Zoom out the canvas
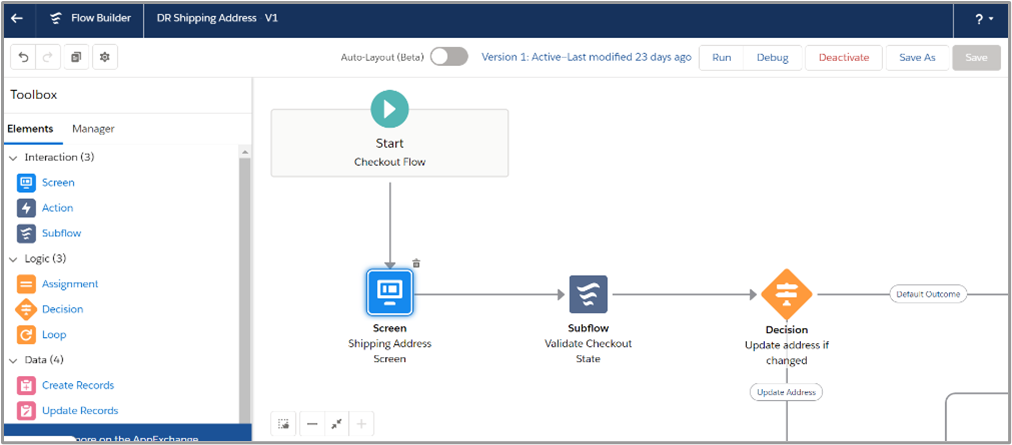The image size is (1012, 445). point(312,424)
